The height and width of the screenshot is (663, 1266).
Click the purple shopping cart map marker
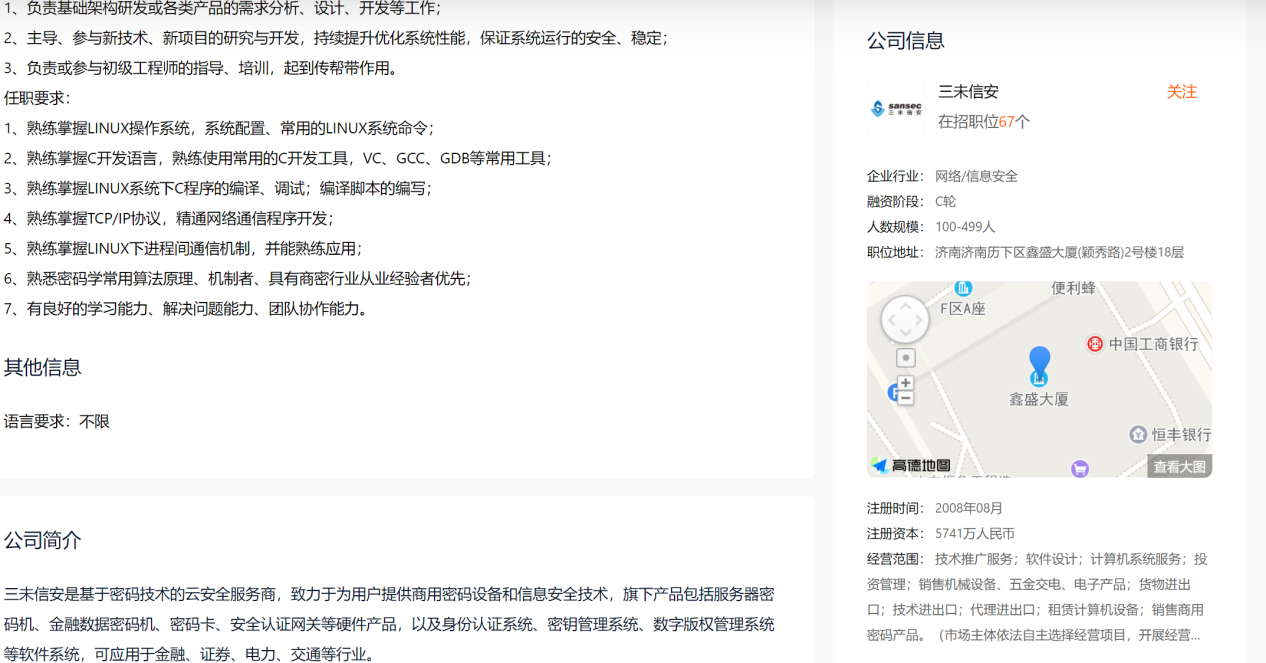click(1079, 468)
